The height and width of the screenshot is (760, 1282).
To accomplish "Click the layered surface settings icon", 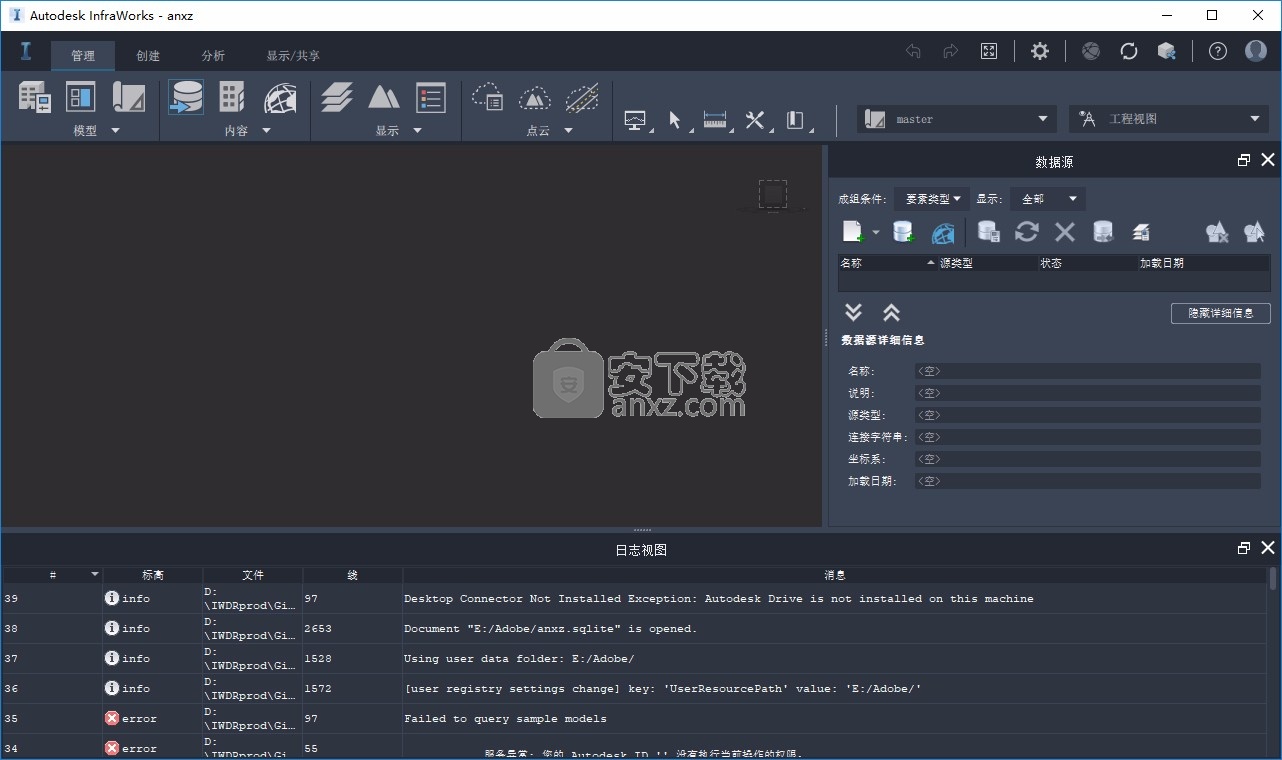I will [x=1141, y=232].
